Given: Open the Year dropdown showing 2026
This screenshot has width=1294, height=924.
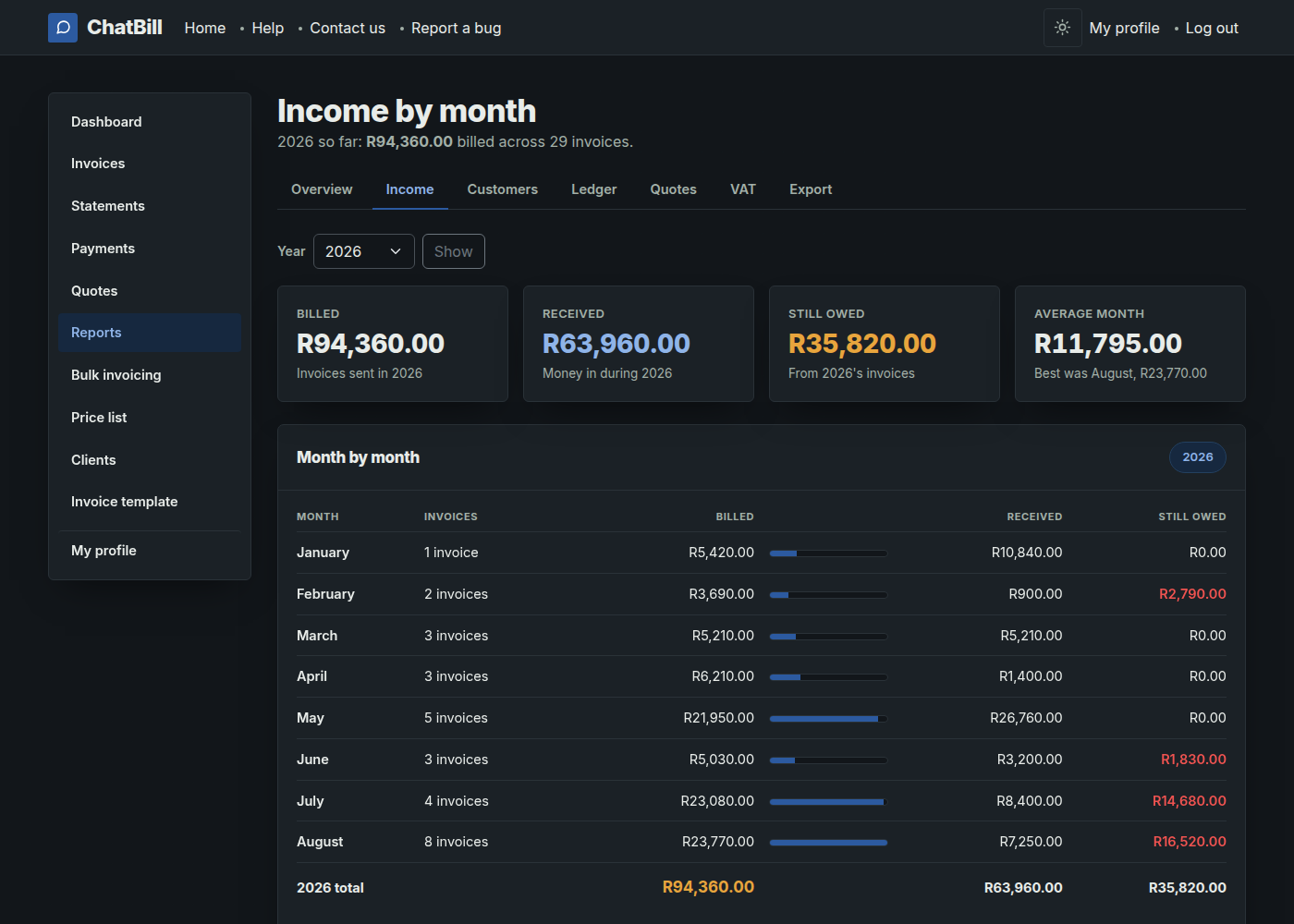Looking at the screenshot, I should (x=364, y=251).
